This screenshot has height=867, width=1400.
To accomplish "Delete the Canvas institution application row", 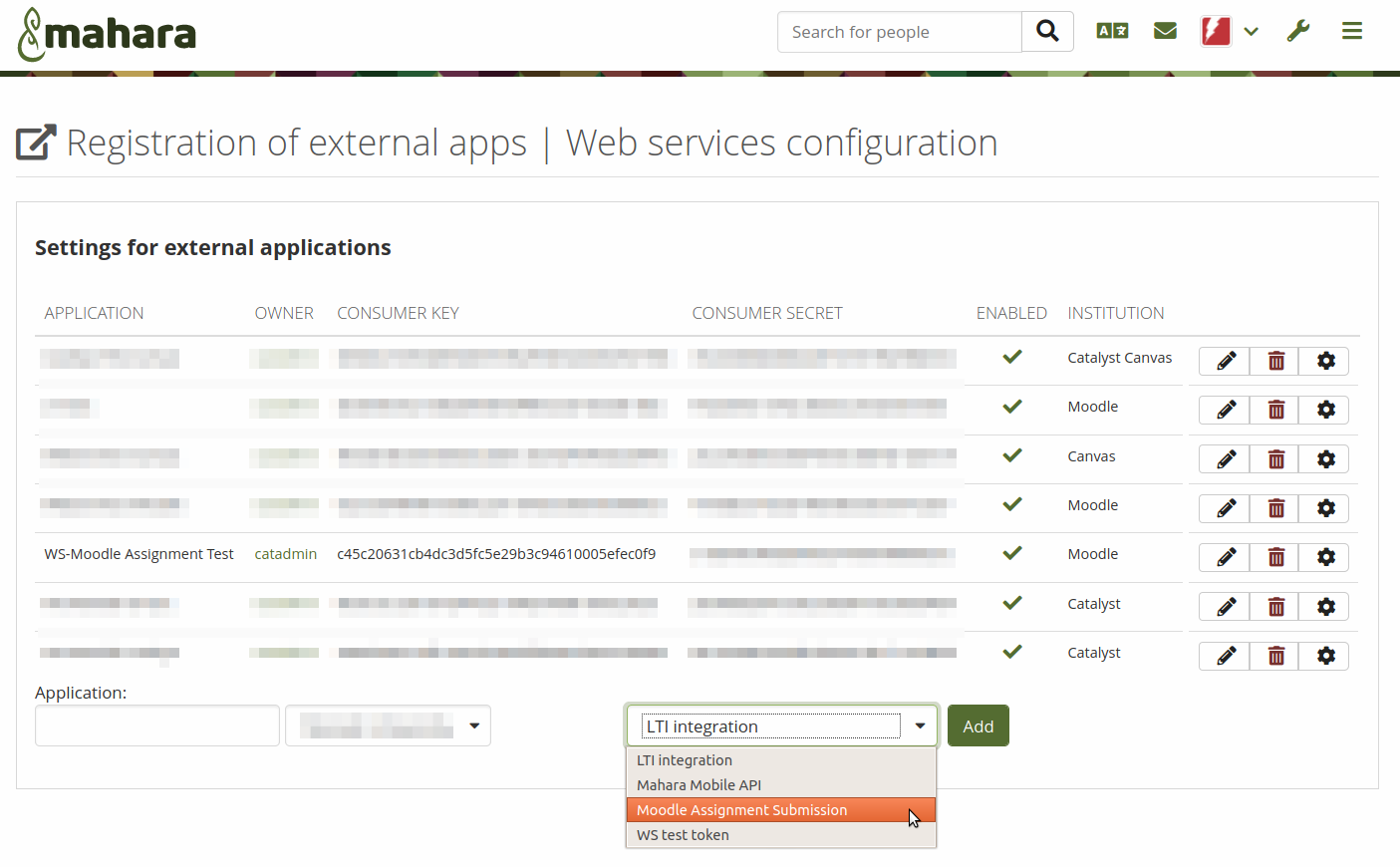I will pyautogui.click(x=1275, y=458).
